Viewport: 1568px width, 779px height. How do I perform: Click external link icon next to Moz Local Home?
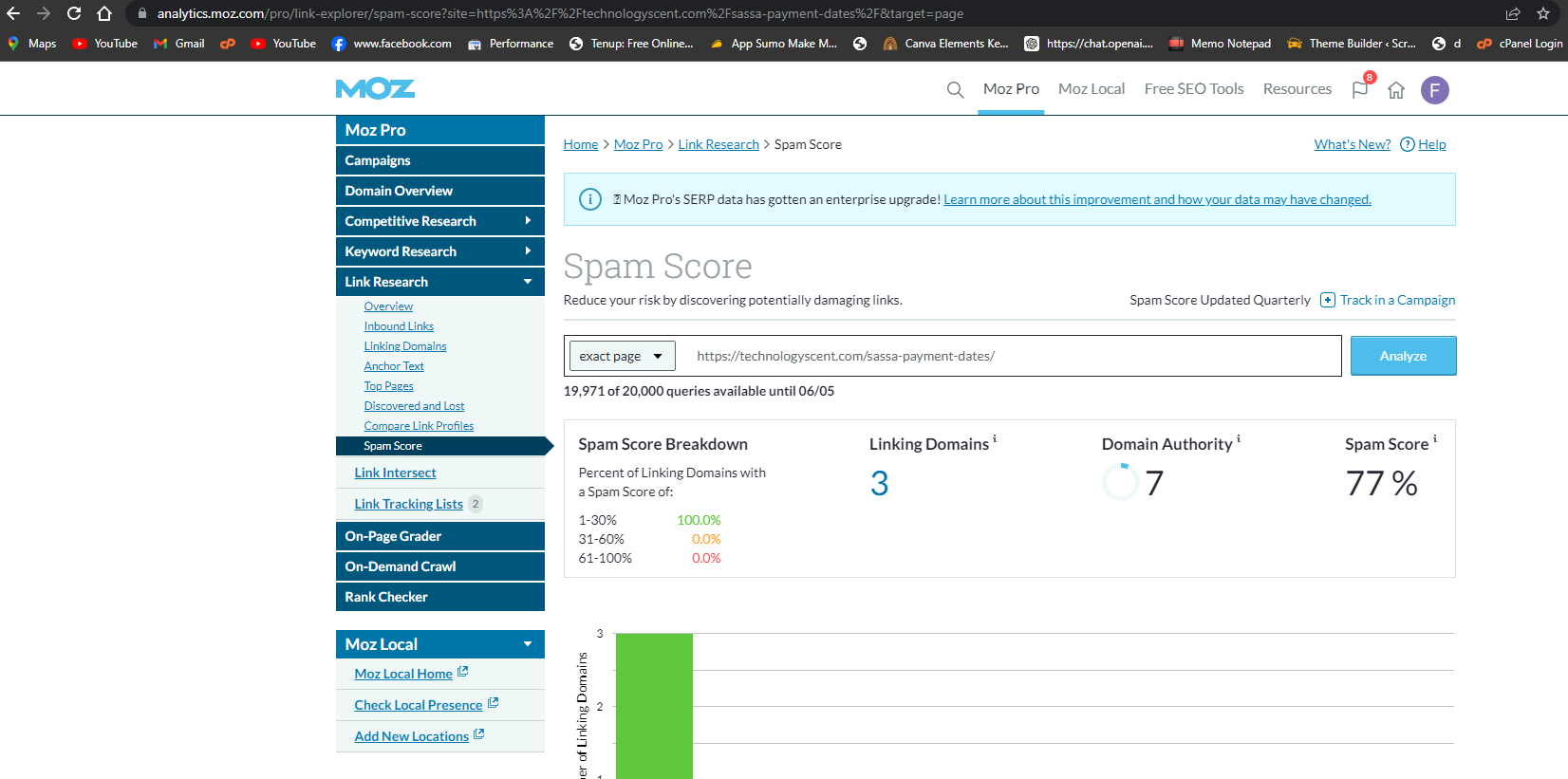(463, 672)
